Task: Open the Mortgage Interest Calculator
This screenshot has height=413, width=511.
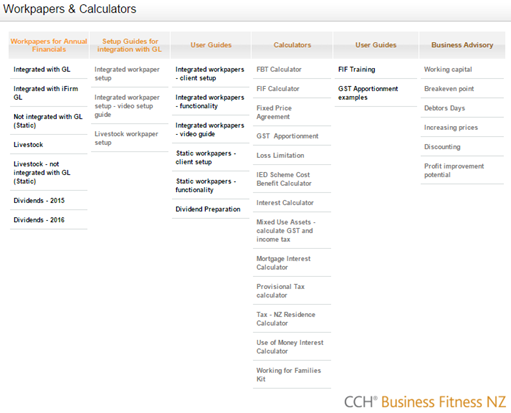Action: [283, 263]
